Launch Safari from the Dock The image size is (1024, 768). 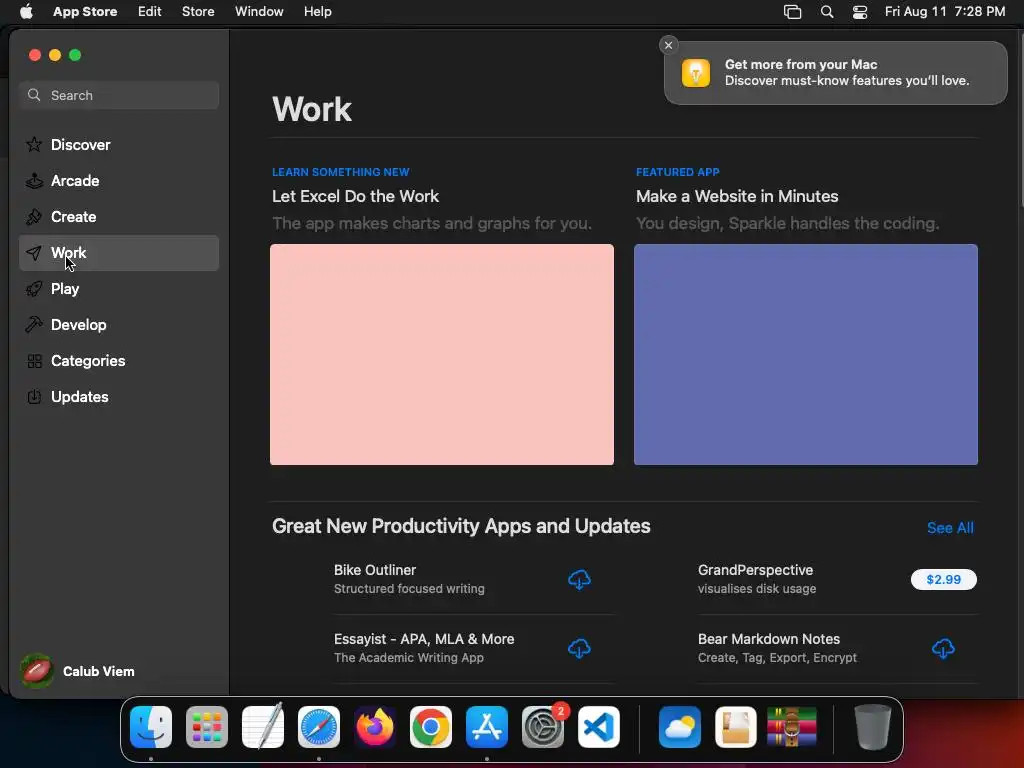coord(319,727)
